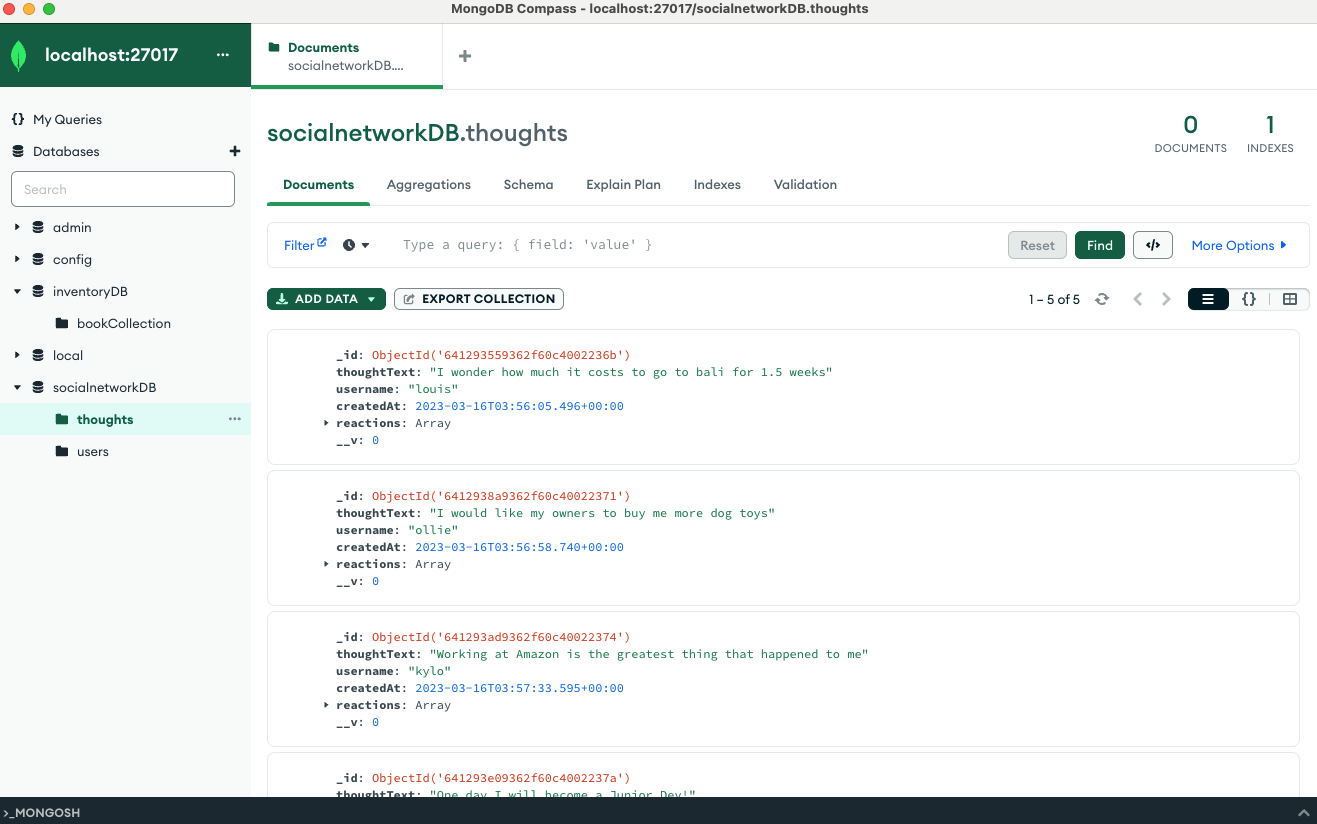Image resolution: width=1317 pixels, height=824 pixels.
Task: Expand reactions array of louis's thought
Action: (x=326, y=422)
